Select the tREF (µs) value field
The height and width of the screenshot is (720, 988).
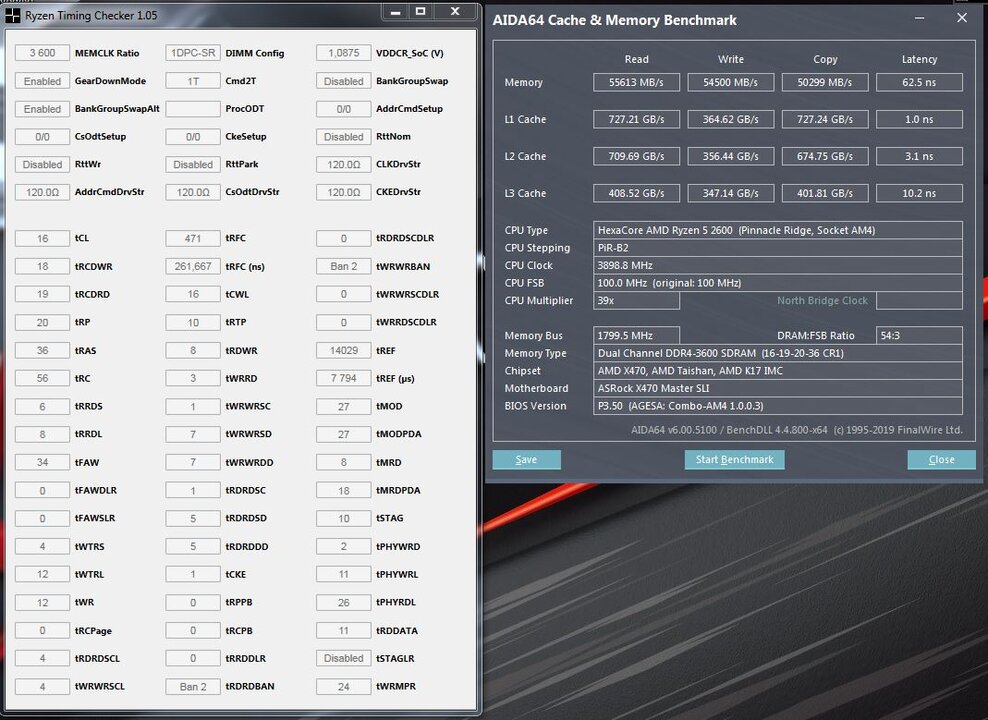tap(343, 378)
